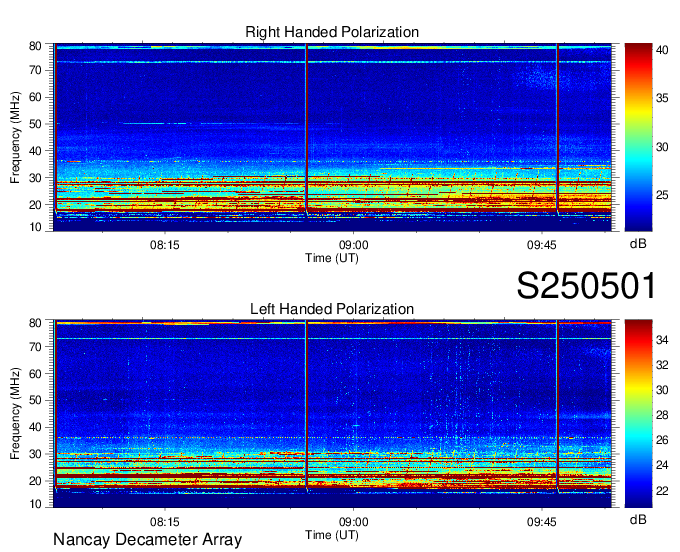Click the 08:15 time tick under Left Handed plot
This screenshot has height=552, width=680.
tap(164, 522)
